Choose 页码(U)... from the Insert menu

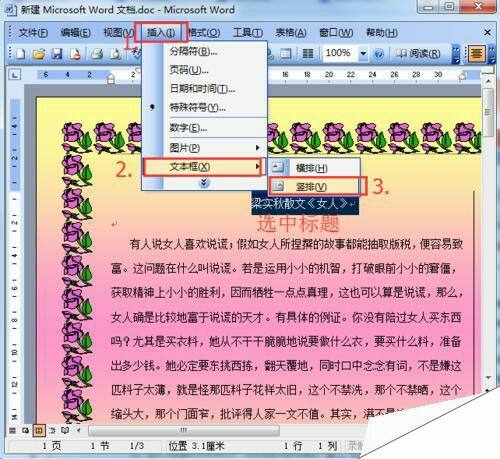coord(204,70)
